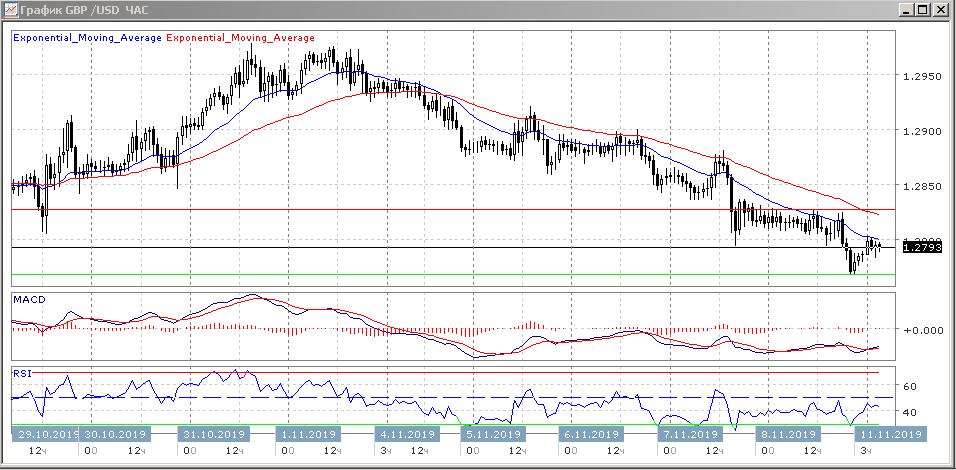956x470 pixels.
Task: Select the 8.11.2019 date marker
Action: [x=785, y=435]
